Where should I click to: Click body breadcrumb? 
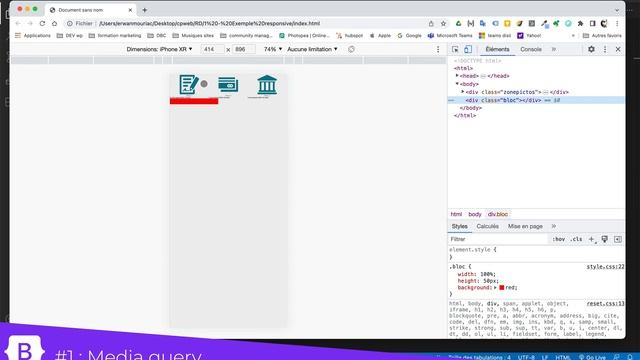(474, 214)
